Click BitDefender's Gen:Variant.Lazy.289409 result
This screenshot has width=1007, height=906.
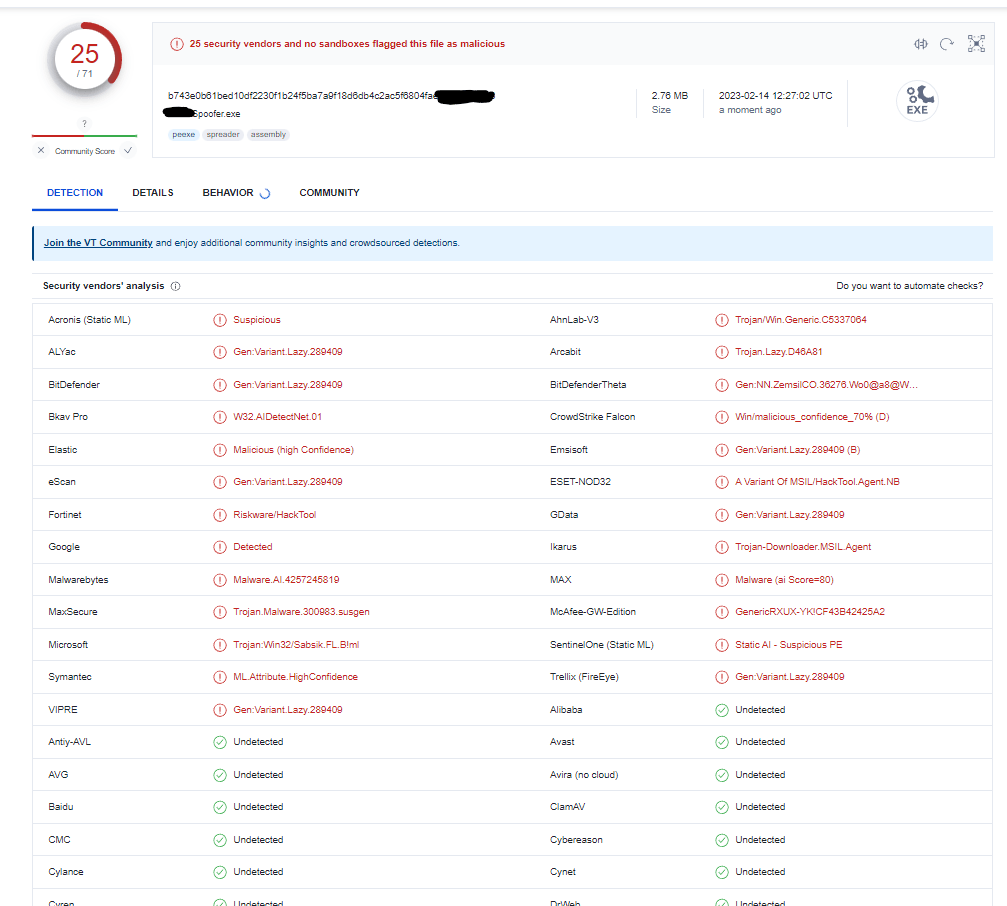[x=288, y=385]
